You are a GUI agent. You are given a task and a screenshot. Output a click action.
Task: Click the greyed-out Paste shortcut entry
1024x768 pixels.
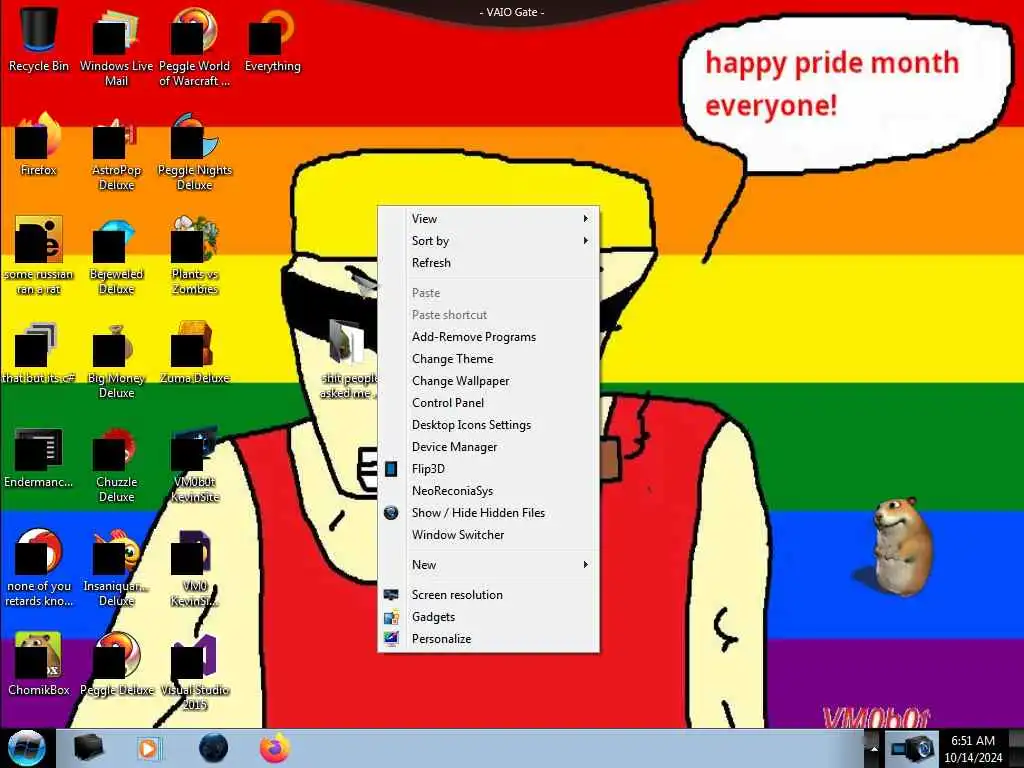coord(488,315)
